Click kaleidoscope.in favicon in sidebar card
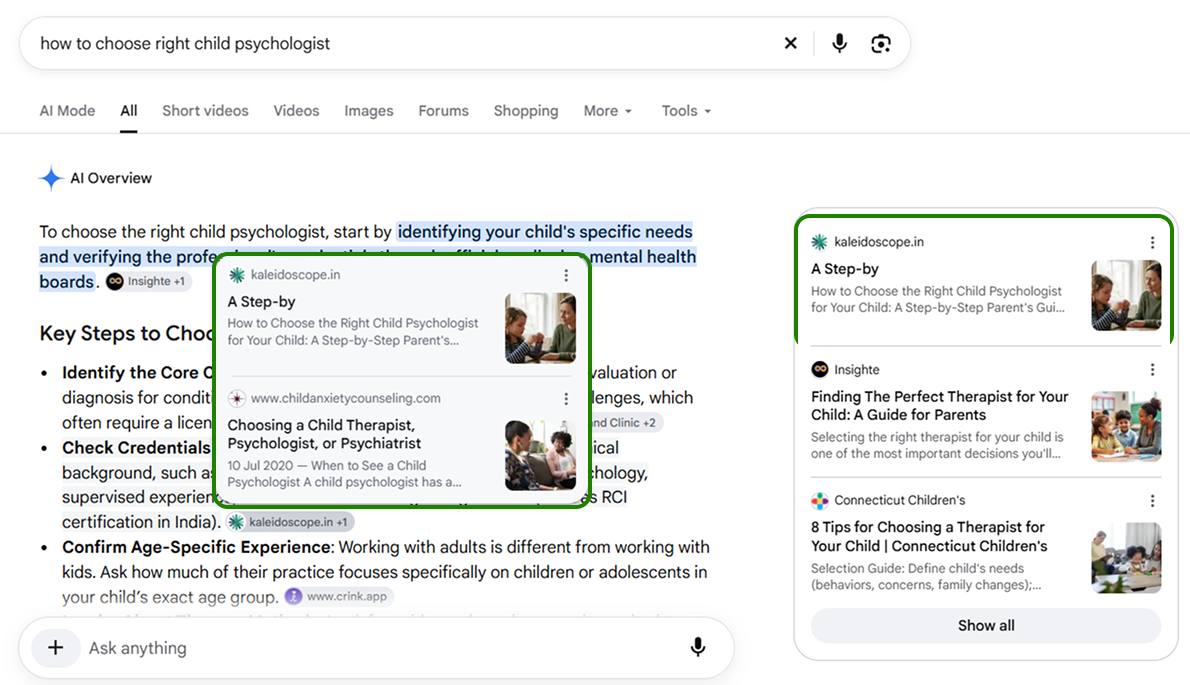This screenshot has height=685, width=1190. coord(820,242)
